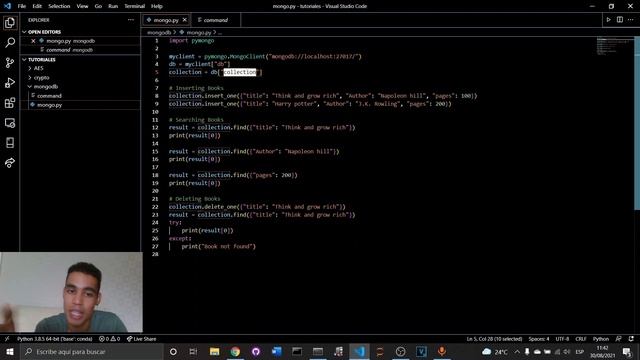This screenshot has width=640, height=360.
Task: Click the errors and warnings status indicator
Action: coord(109,339)
